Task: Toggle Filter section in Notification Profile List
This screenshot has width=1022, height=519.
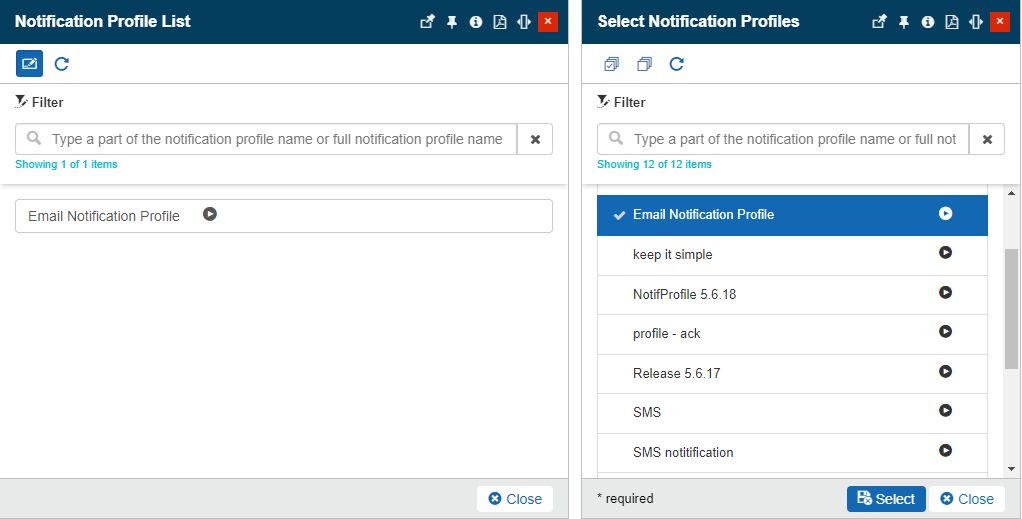Action: 39,102
